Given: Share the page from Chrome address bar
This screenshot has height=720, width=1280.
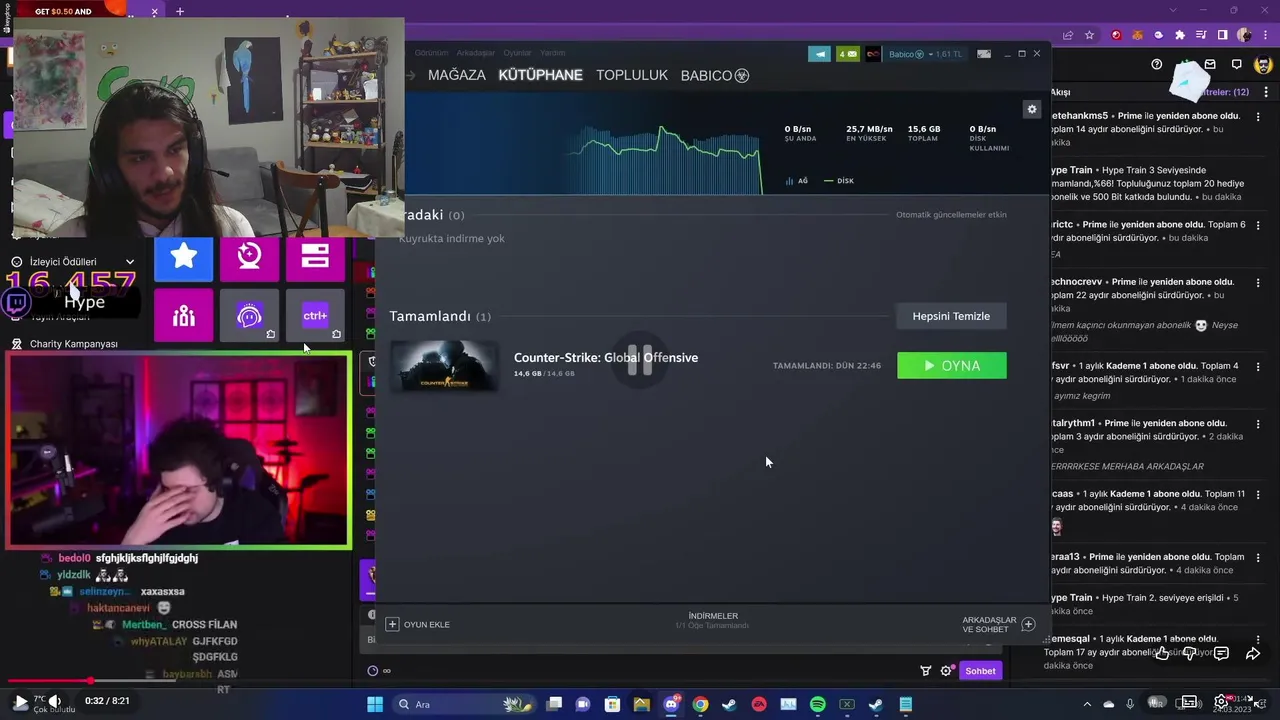Looking at the screenshot, I should (x=1069, y=35).
